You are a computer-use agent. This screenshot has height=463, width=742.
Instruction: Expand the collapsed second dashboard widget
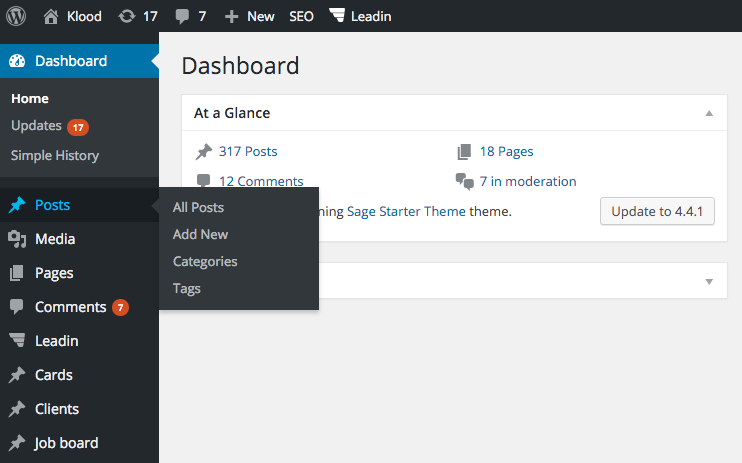[x=709, y=281]
